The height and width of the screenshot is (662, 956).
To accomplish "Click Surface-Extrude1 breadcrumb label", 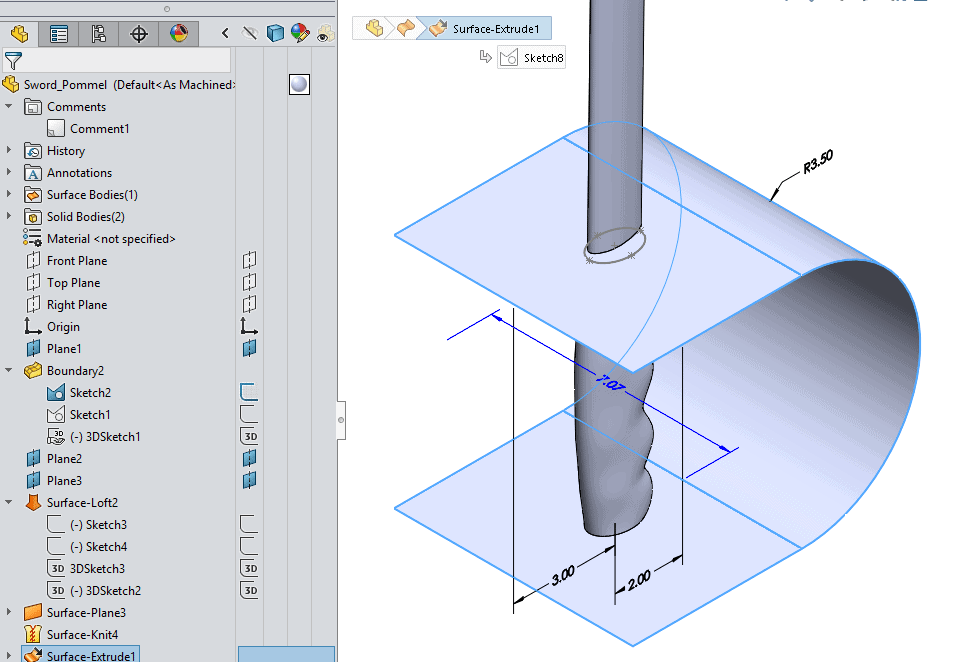I will (x=496, y=29).
